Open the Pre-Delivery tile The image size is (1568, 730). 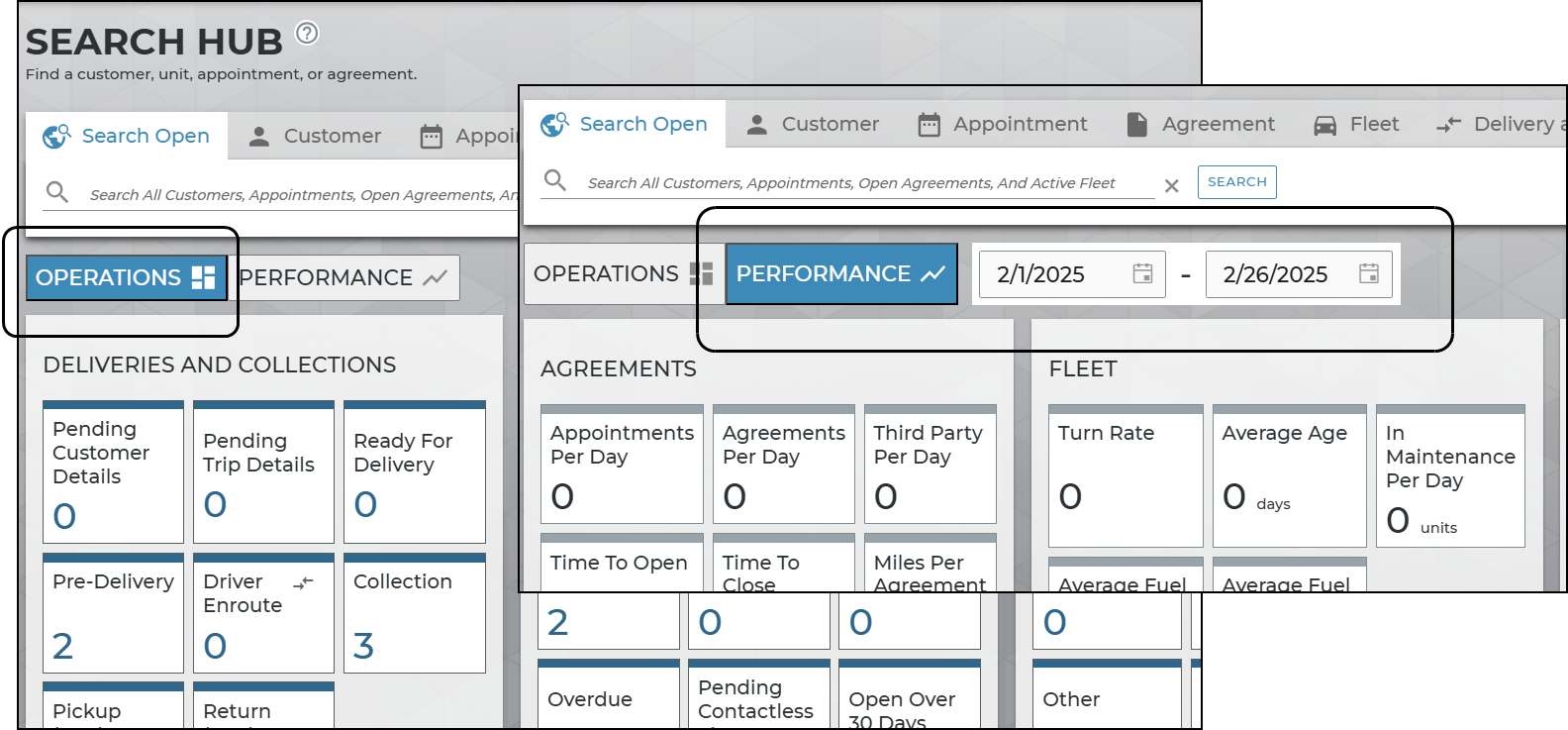click(x=113, y=614)
